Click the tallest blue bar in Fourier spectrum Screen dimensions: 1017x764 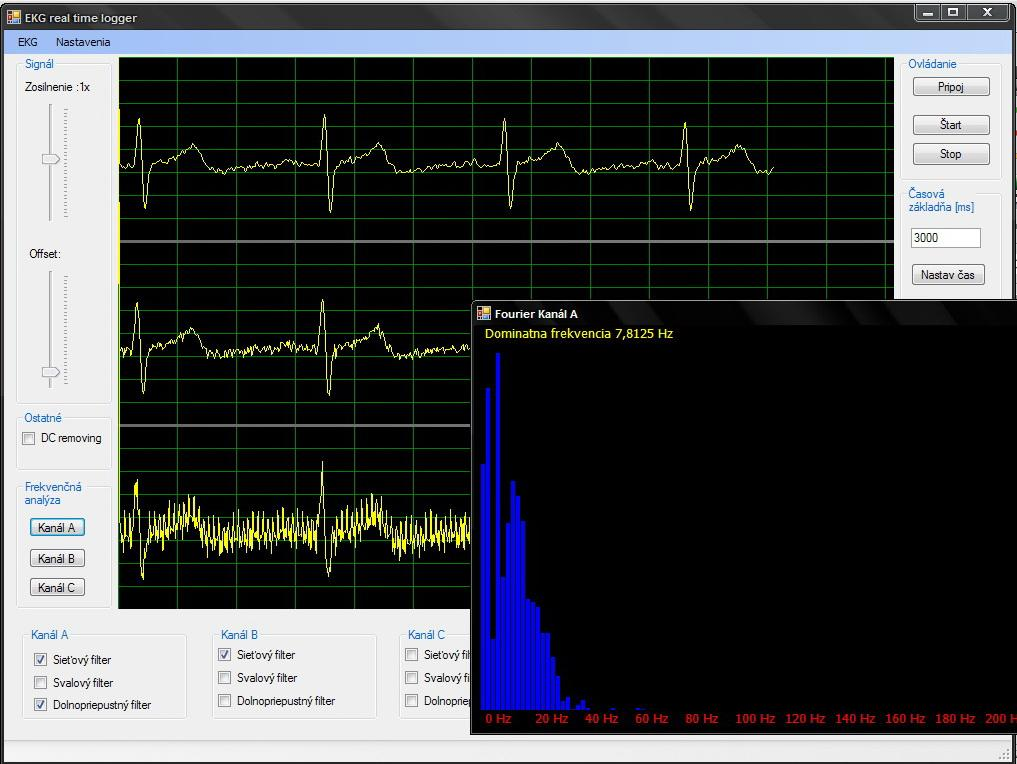[x=498, y=531]
